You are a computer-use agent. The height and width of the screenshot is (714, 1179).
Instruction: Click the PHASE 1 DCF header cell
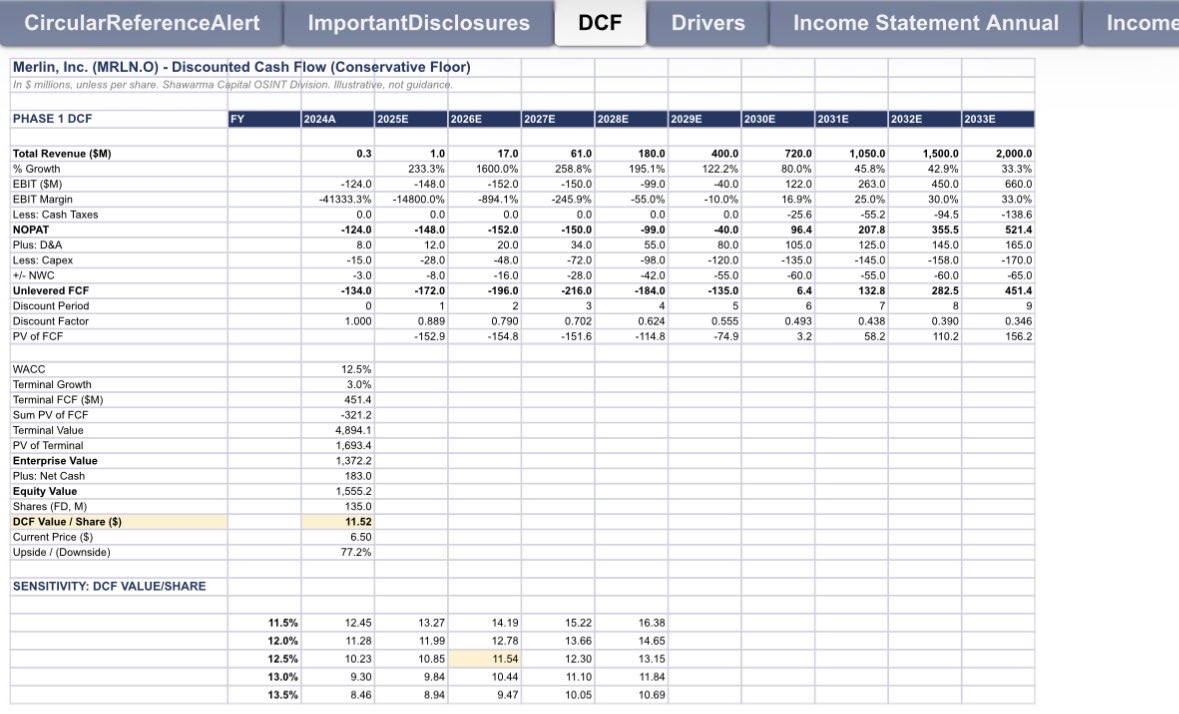(x=119, y=119)
